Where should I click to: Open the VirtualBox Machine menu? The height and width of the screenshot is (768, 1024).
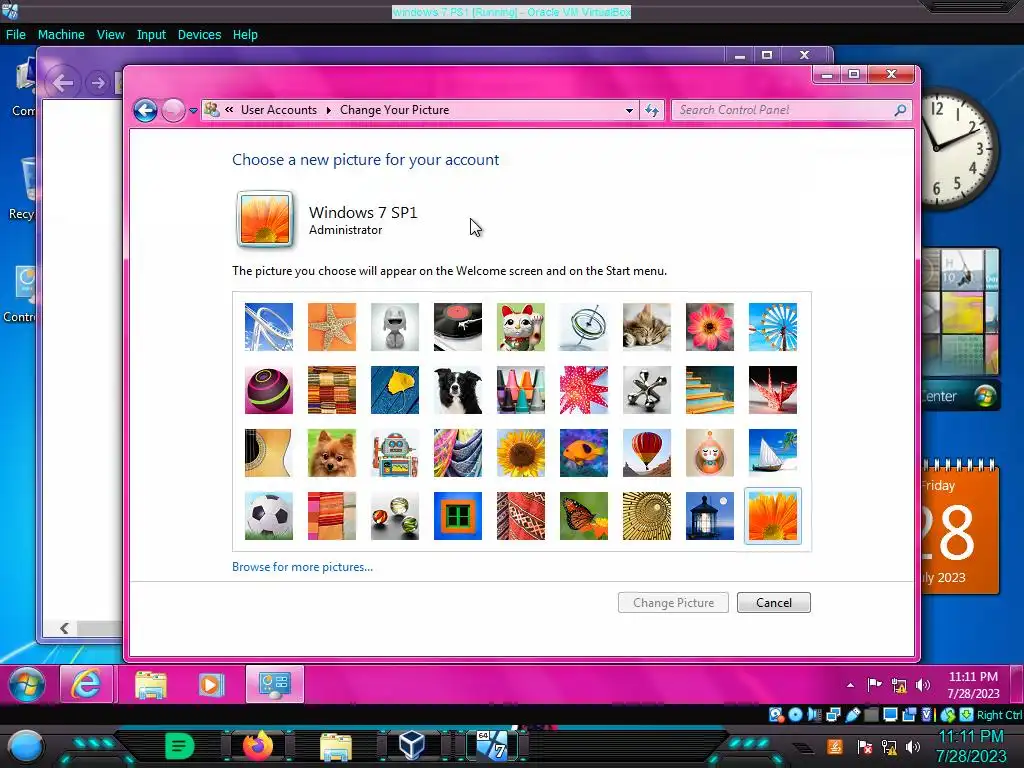point(61,35)
